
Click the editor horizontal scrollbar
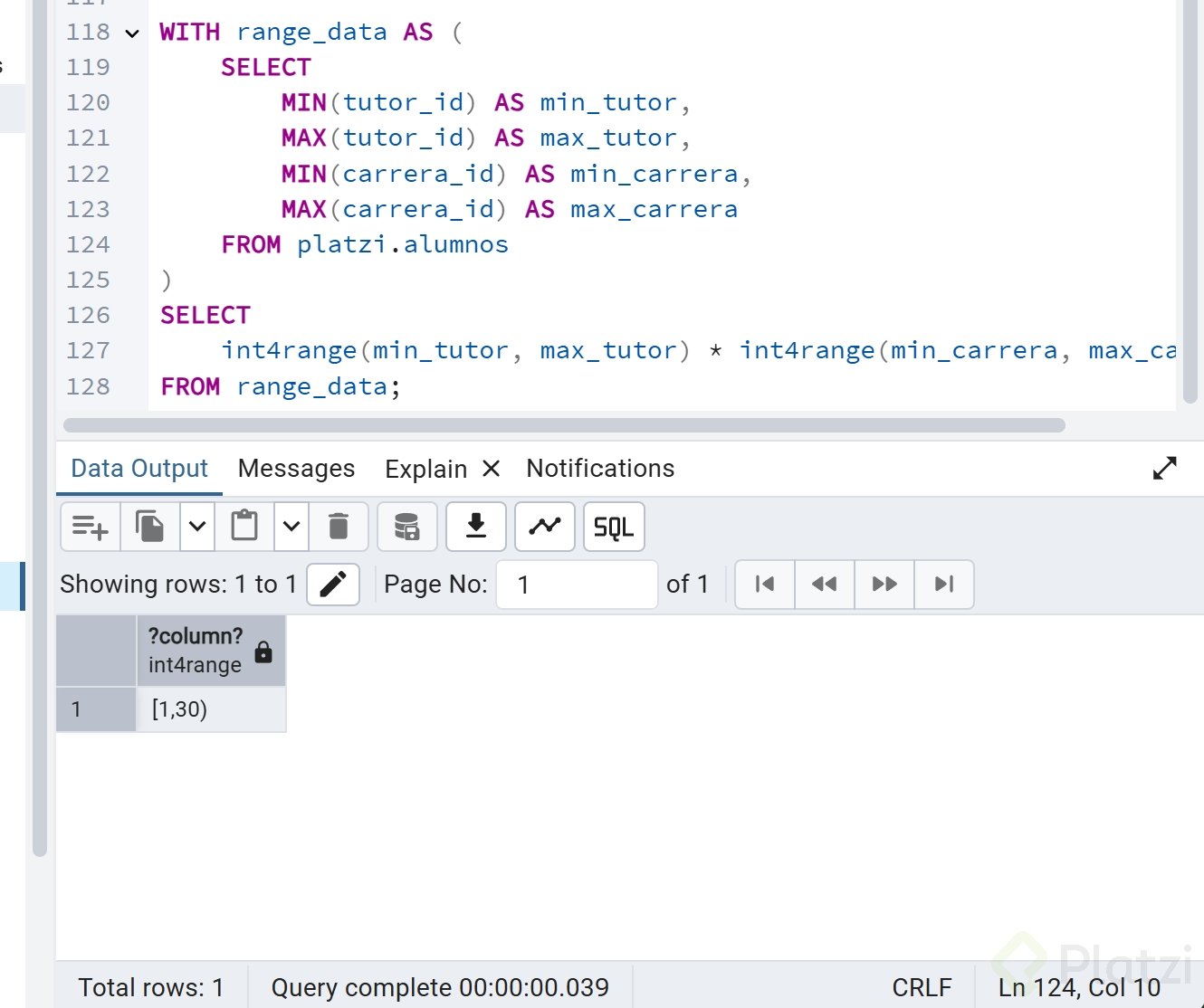(564, 425)
